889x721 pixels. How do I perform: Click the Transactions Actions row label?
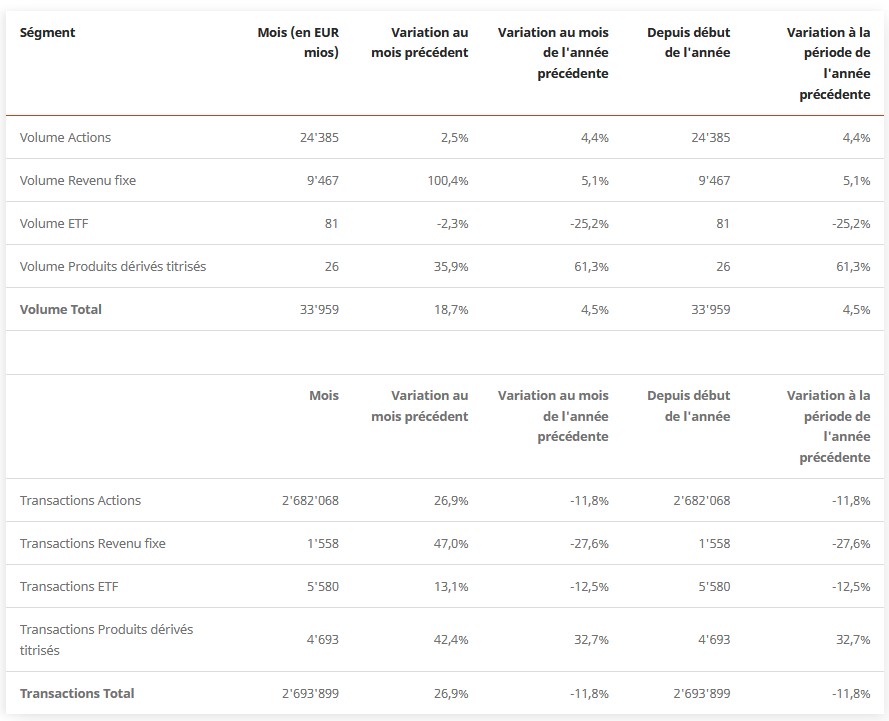[x=80, y=500]
